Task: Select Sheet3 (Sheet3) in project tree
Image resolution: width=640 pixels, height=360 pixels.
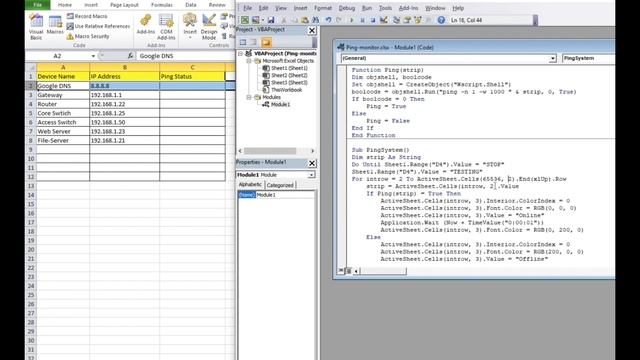Action: (x=289, y=83)
